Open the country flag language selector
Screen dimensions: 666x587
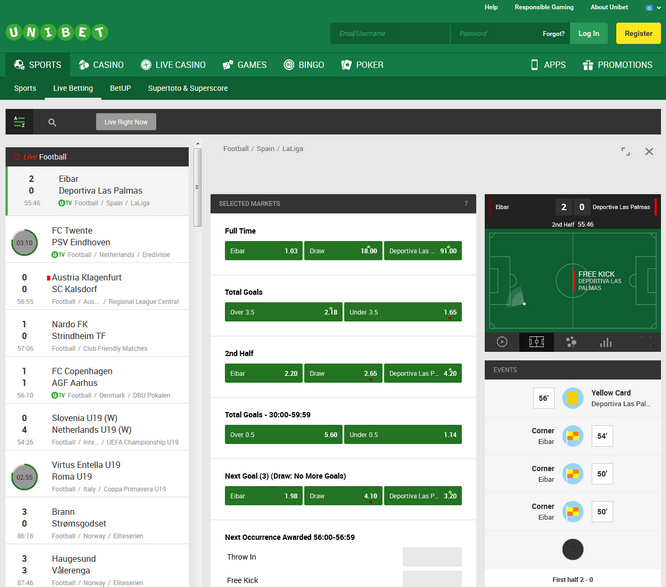pyautogui.click(x=653, y=8)
